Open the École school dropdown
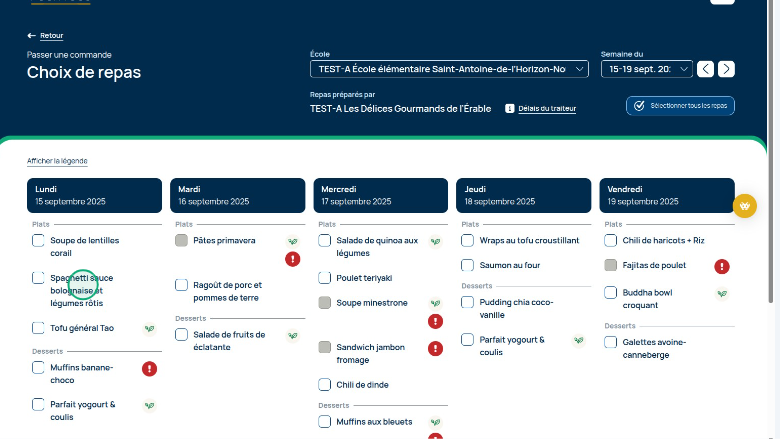The image size is (780, 439). pyautogui.click(x=451, y=69)
